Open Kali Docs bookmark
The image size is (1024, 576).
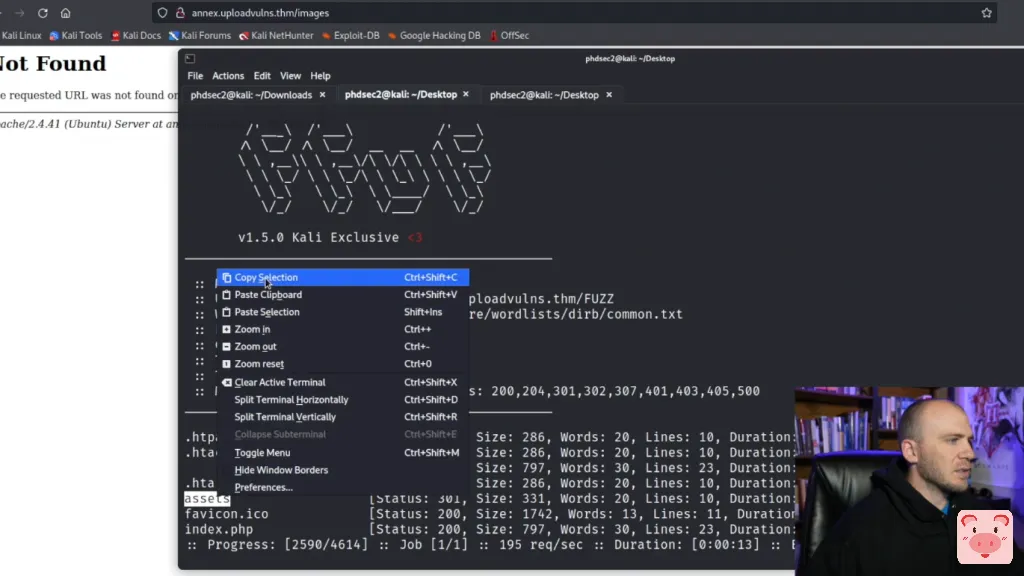point(136,35)
